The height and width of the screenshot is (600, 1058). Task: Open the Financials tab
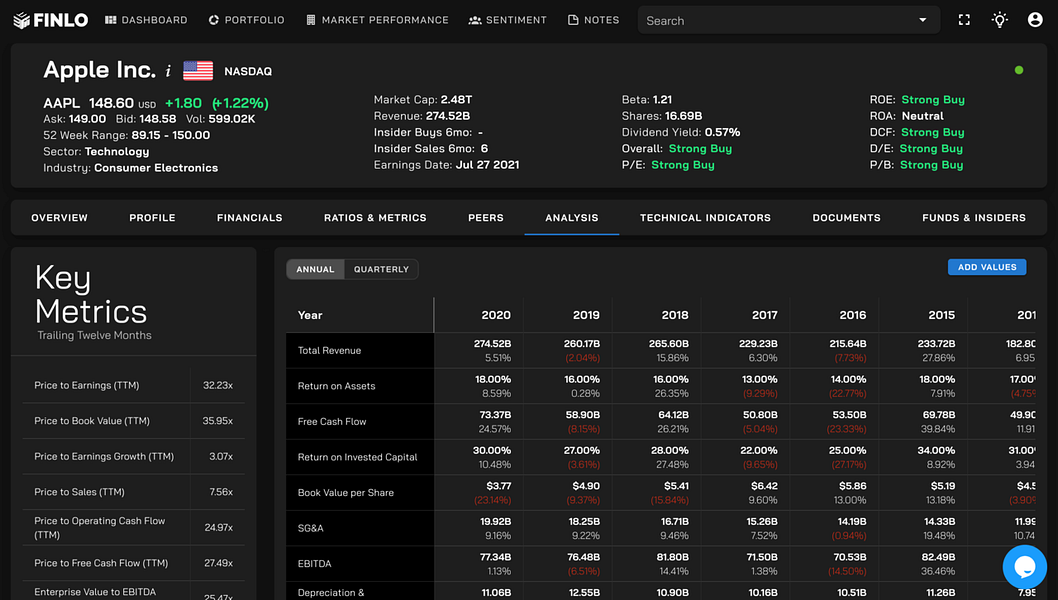(250, 217)
